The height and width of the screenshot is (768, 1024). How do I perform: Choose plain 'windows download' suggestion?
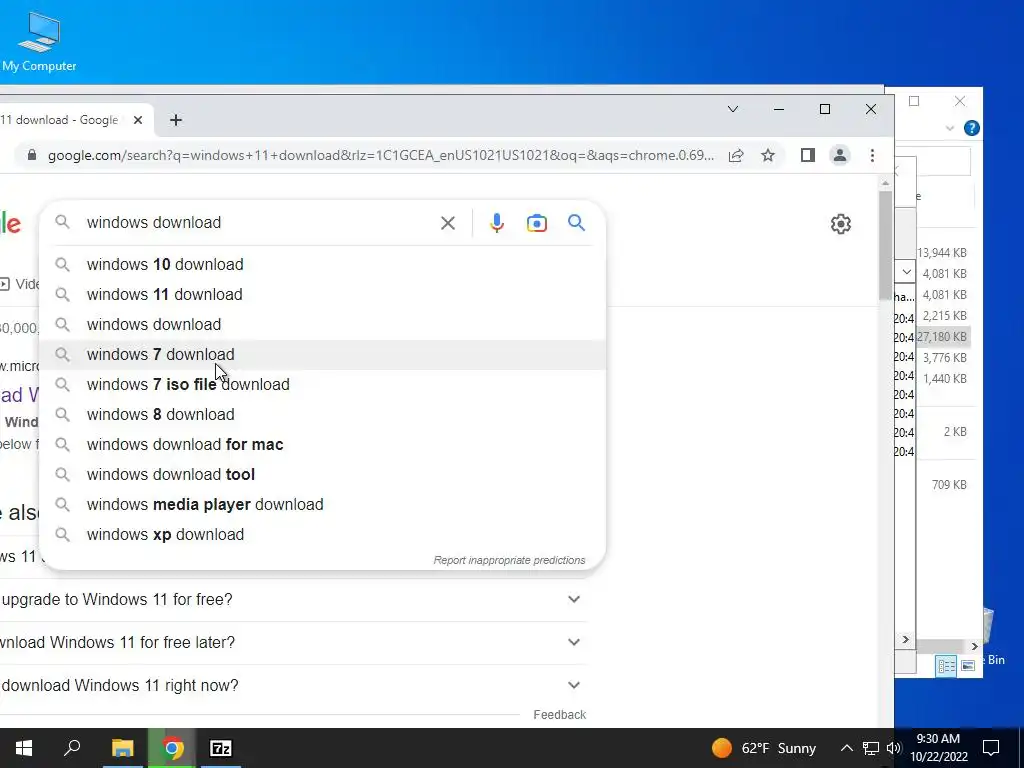[323, 325]
